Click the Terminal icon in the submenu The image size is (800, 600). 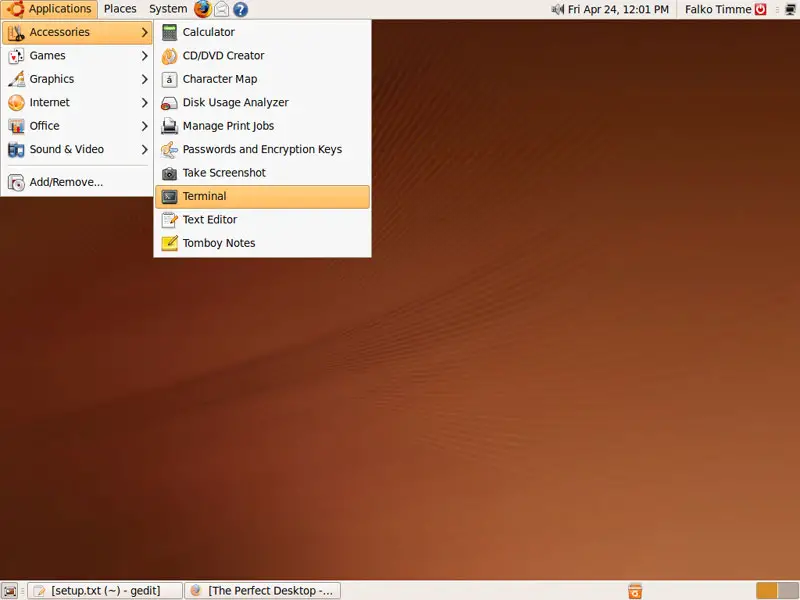(169, 196)
